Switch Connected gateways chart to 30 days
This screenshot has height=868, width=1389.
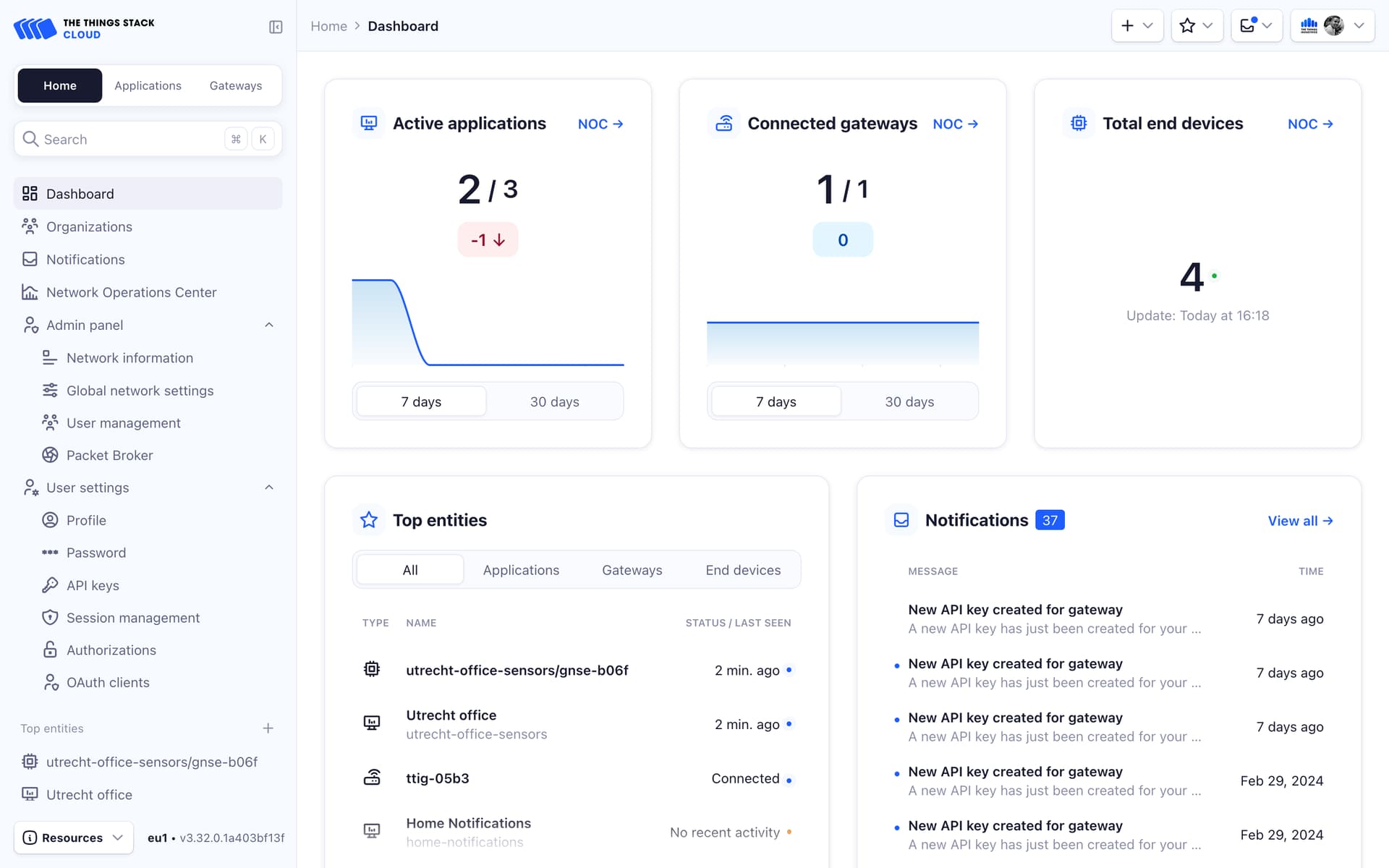point(909,401)
